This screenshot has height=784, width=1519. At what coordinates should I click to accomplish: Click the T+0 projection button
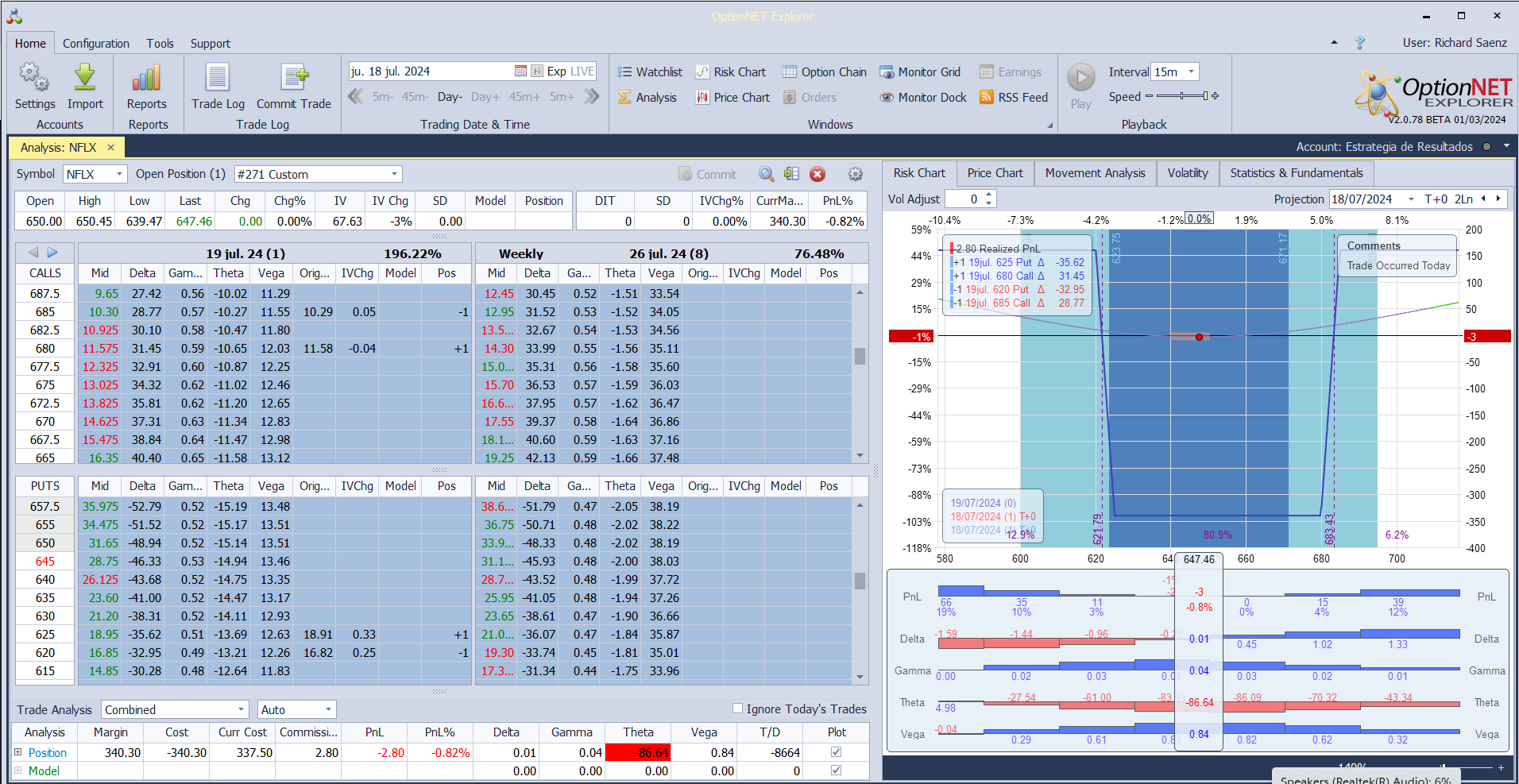(1436, 199)
